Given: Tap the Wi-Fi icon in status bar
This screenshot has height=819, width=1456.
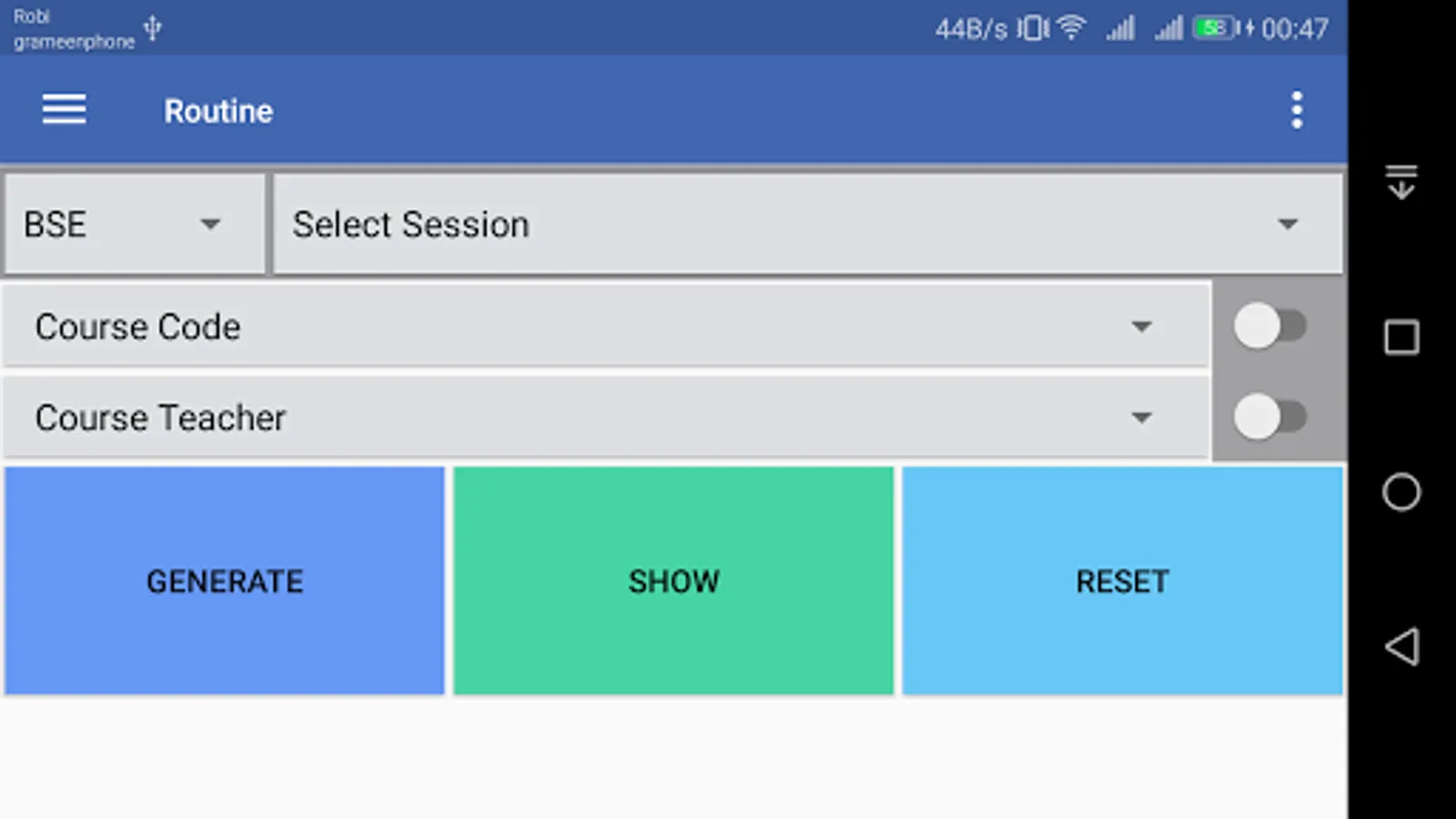Looking at the screenshot, I should (1072, 27).
